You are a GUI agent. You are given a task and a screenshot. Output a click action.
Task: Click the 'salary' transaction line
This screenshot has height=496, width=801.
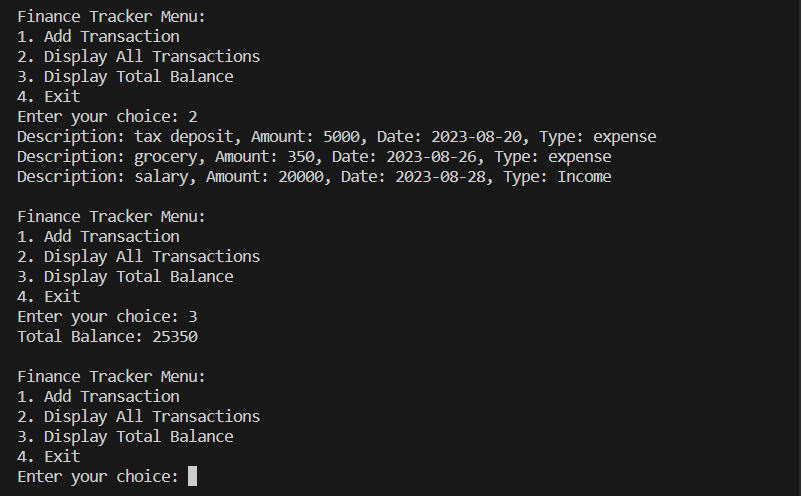[314, 176]
